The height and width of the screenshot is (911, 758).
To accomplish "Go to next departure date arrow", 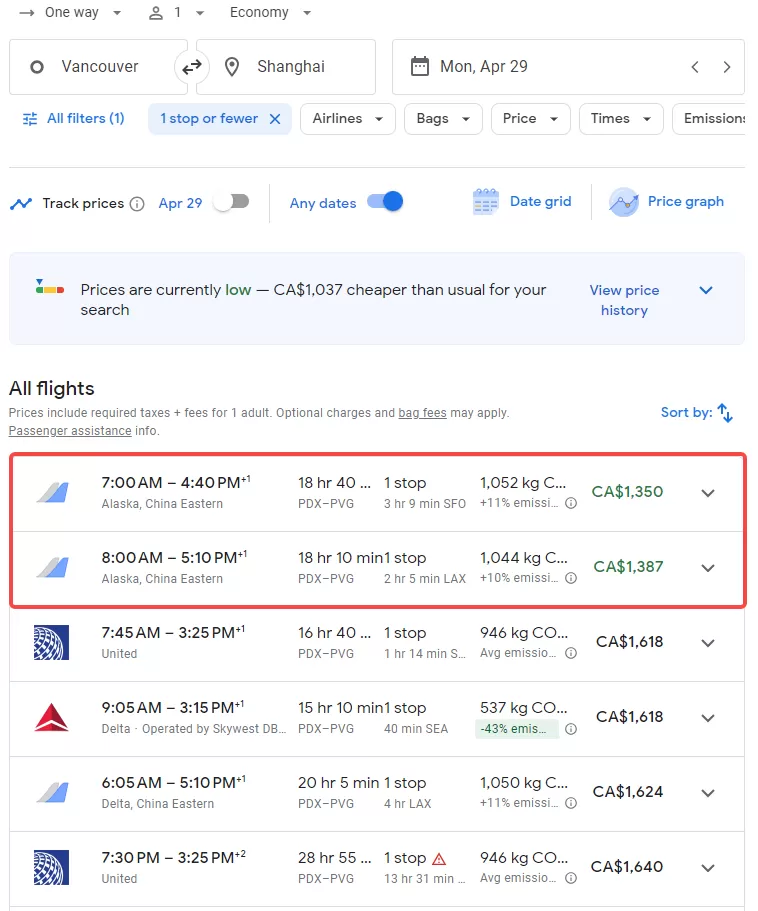I will (727, 67).
